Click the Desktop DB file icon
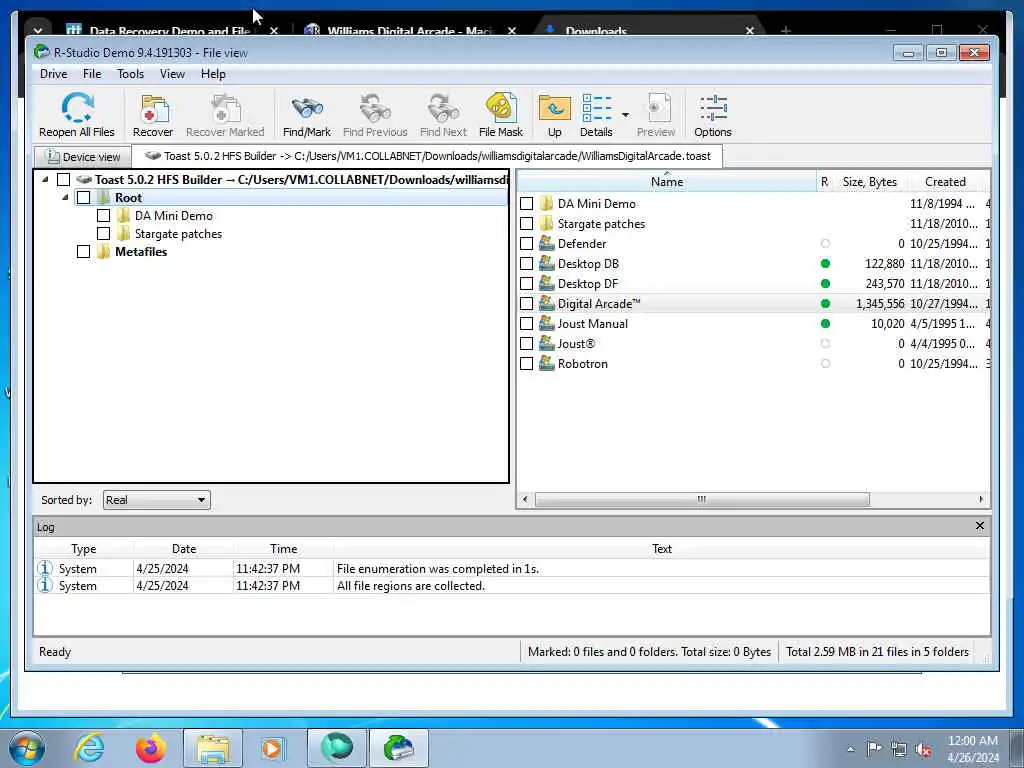 [x=547, y=264]
